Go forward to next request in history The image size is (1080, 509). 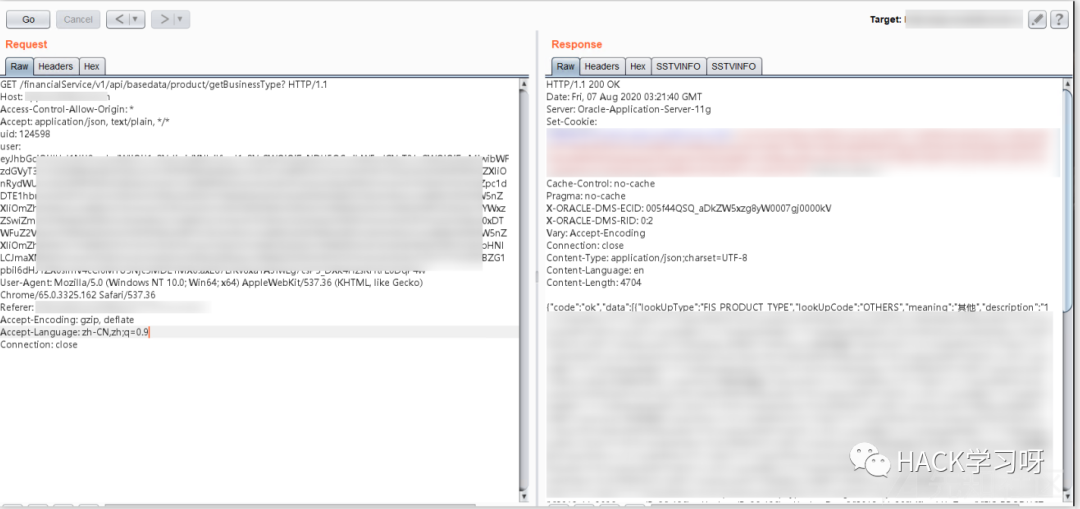[x=163, y=19]
